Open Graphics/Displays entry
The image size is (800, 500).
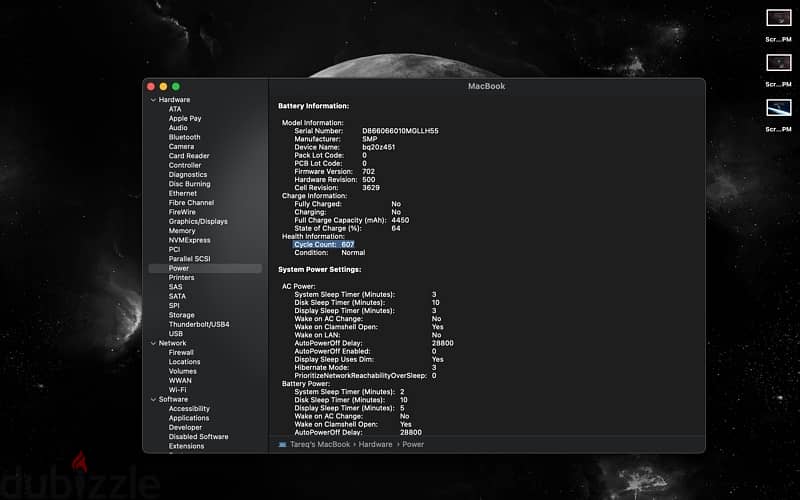click(198, 221)
